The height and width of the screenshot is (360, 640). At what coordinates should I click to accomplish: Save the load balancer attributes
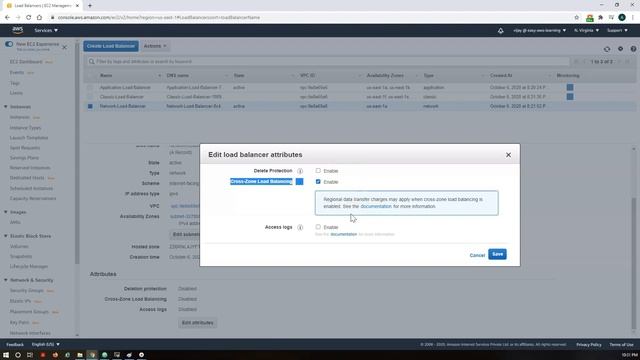(497, 254)
